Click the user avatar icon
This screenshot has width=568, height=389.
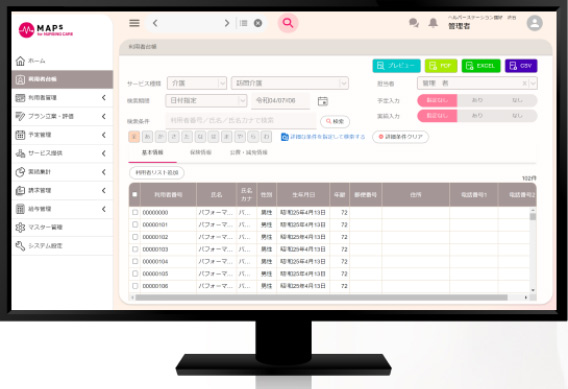[534, 23]
